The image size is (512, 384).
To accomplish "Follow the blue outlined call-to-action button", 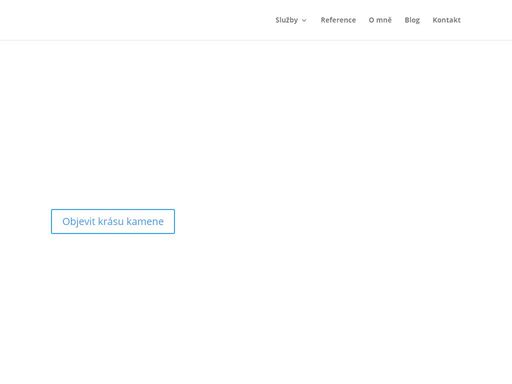I will coord(113,221).
